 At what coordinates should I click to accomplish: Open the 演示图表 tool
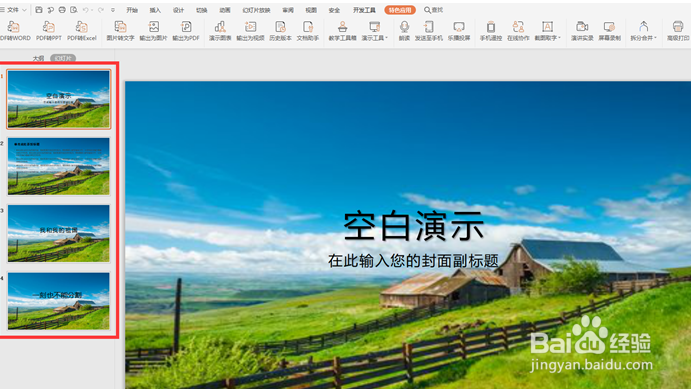220,31
